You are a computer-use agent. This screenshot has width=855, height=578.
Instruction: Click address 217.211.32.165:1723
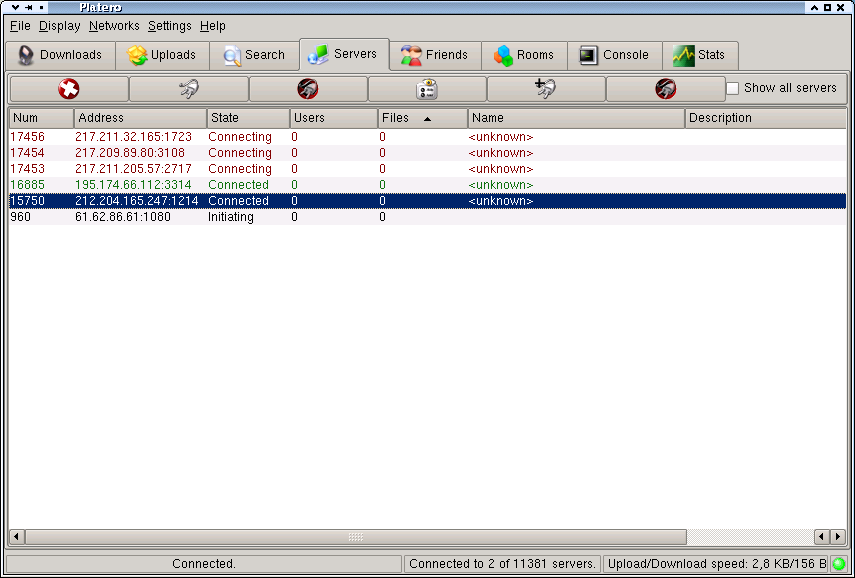pos(134,137)
